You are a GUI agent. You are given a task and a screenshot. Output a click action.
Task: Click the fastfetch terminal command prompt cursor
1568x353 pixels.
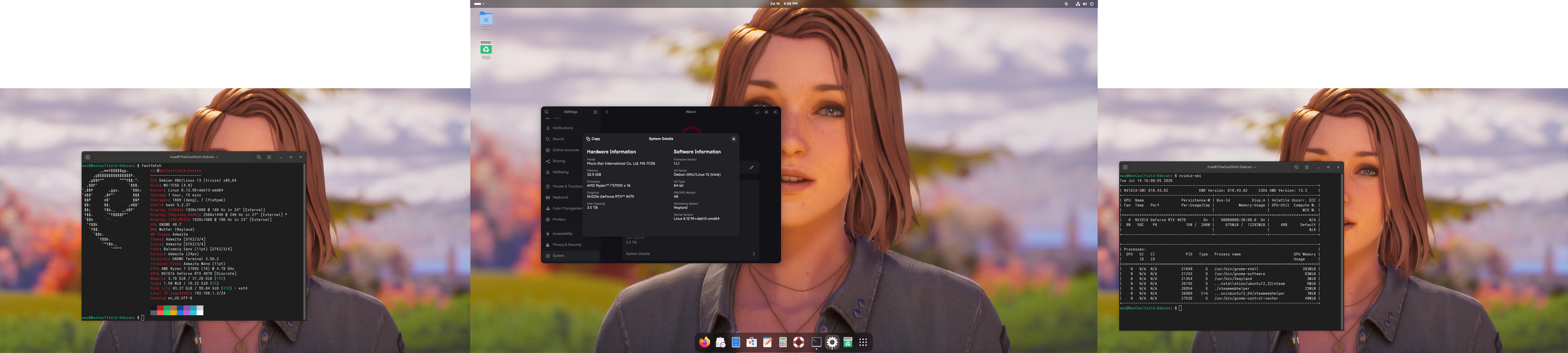pos(143,318)
